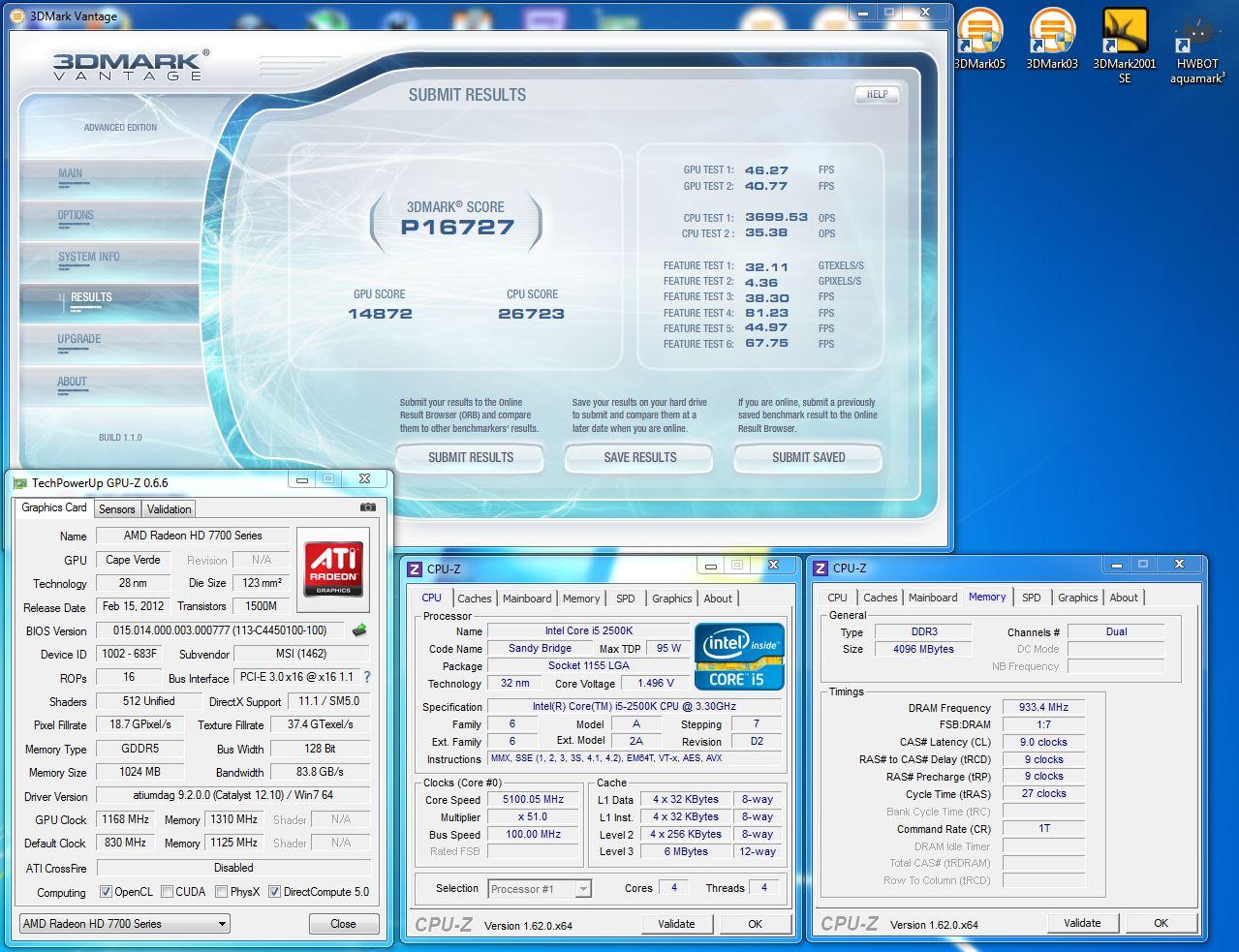Toggle the DirectCompute 5.0 checkbox
This screenshot has width=1239, height=952.
274,892
